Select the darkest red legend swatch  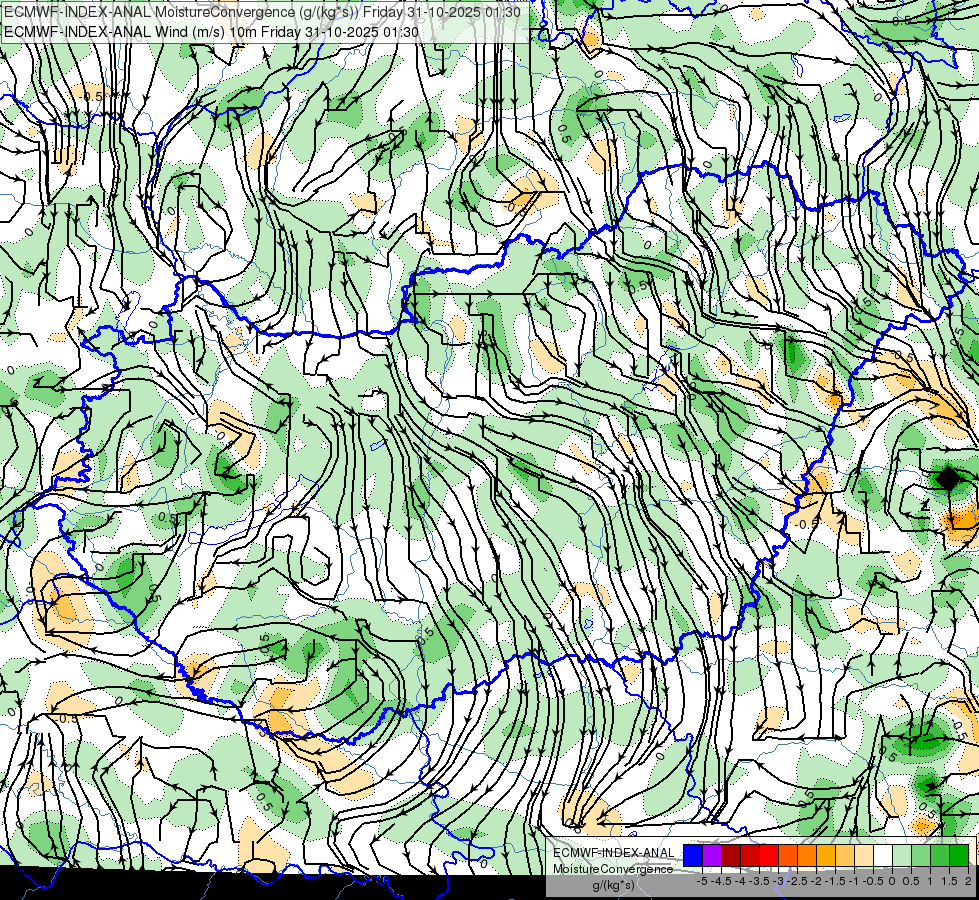[x=731, y=855]
